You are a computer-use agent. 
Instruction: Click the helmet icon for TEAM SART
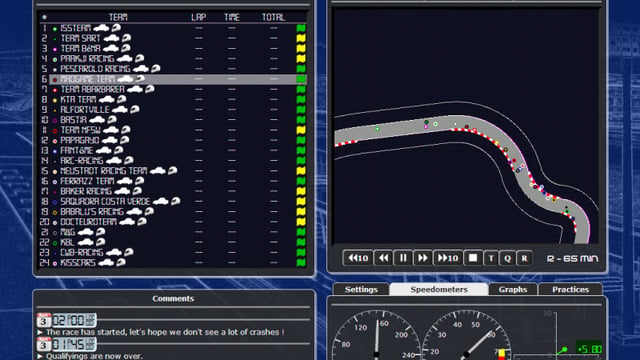(127, 38)
